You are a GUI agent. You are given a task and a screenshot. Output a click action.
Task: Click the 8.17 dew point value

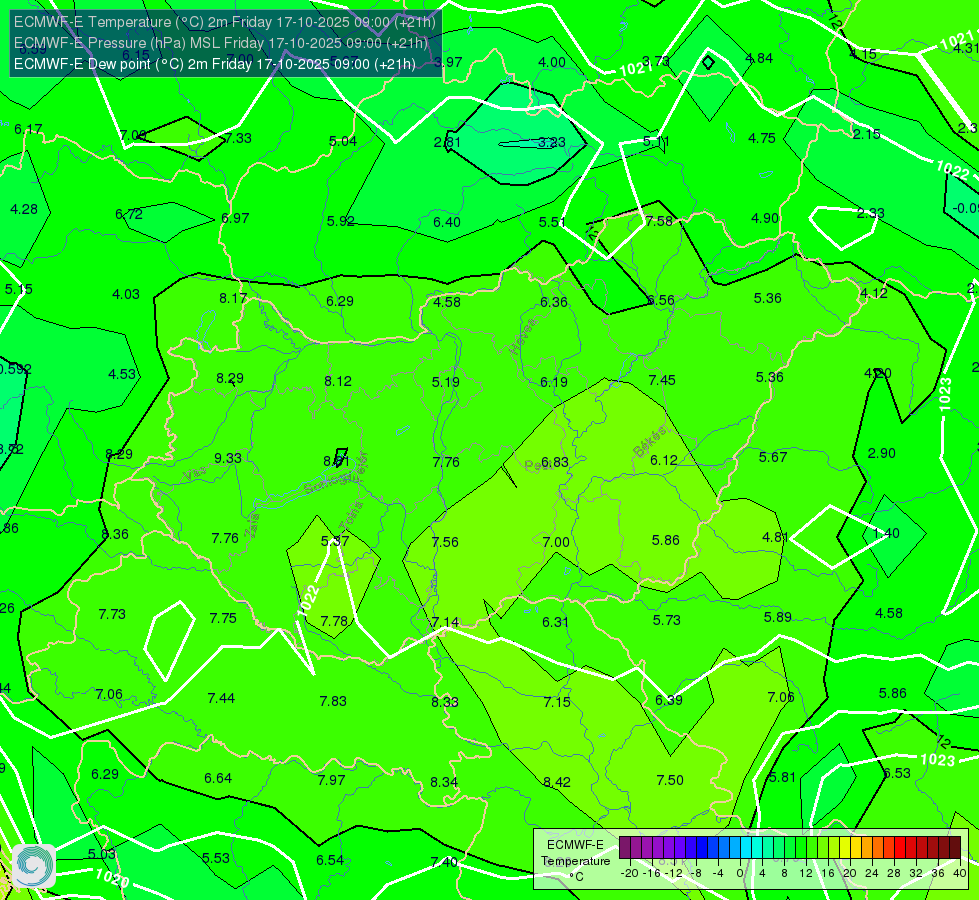233,298
